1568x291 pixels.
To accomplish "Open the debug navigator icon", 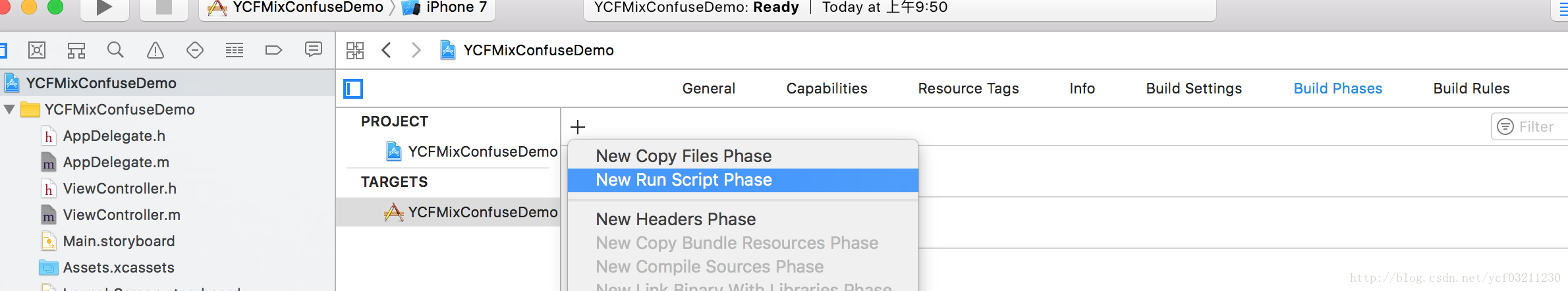I will 235,50.
